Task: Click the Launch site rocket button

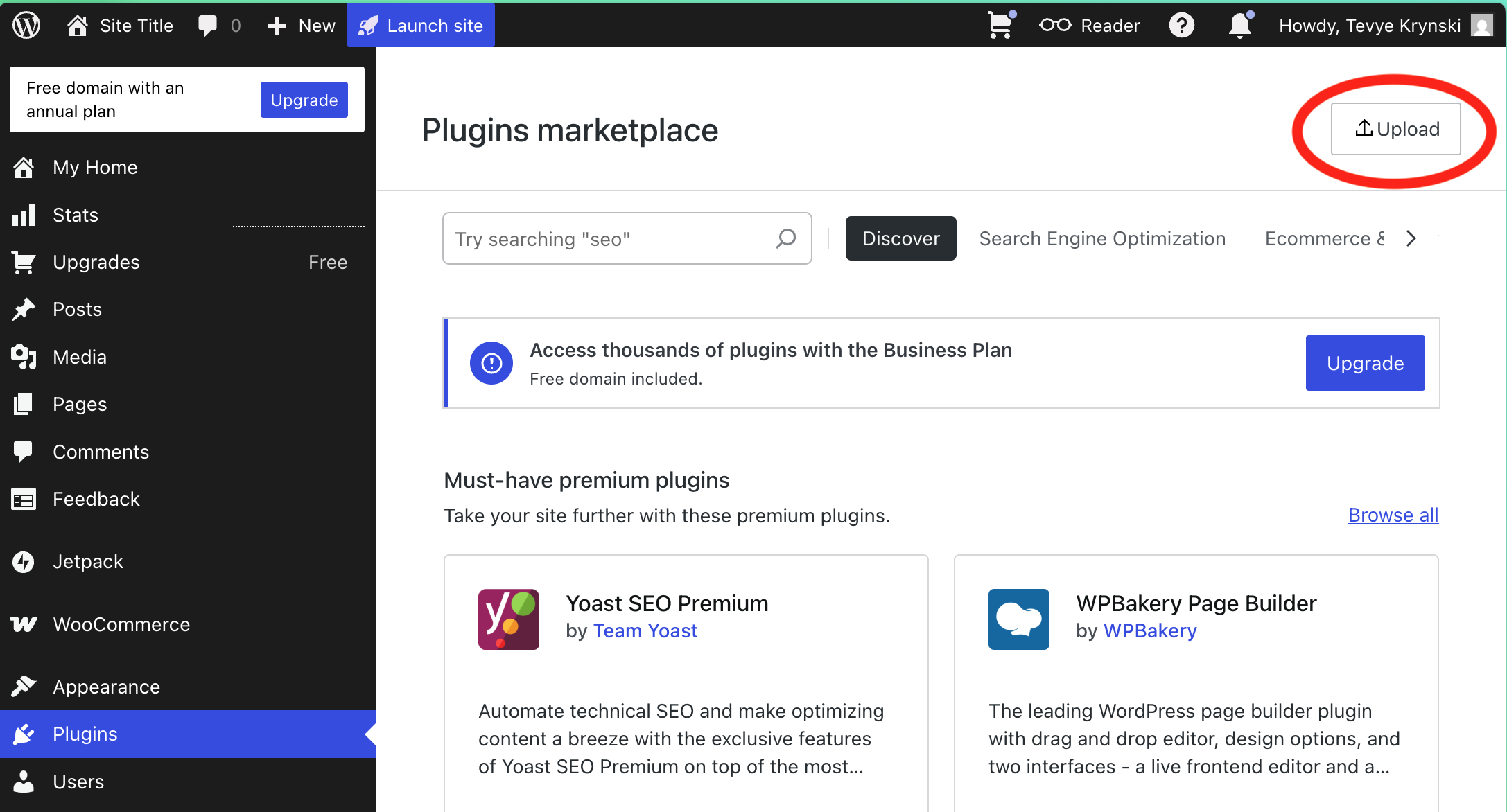Action: pyautogui.click(x=421, y=26)
